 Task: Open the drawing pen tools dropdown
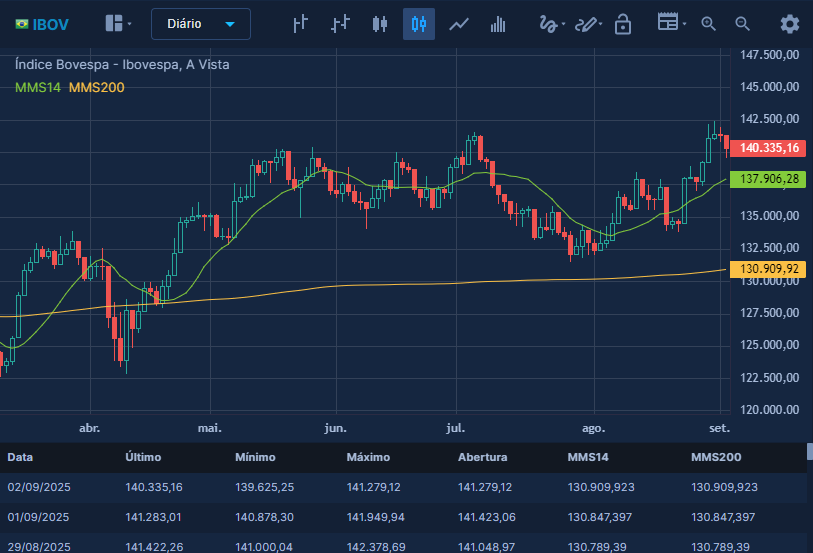tap(589, 24)
